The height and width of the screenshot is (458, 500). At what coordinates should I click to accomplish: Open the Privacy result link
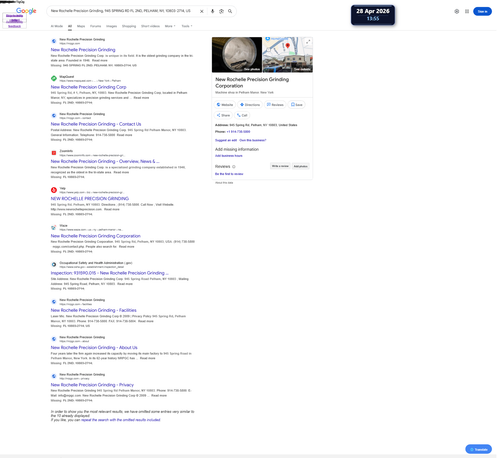(x=92, y=385)
